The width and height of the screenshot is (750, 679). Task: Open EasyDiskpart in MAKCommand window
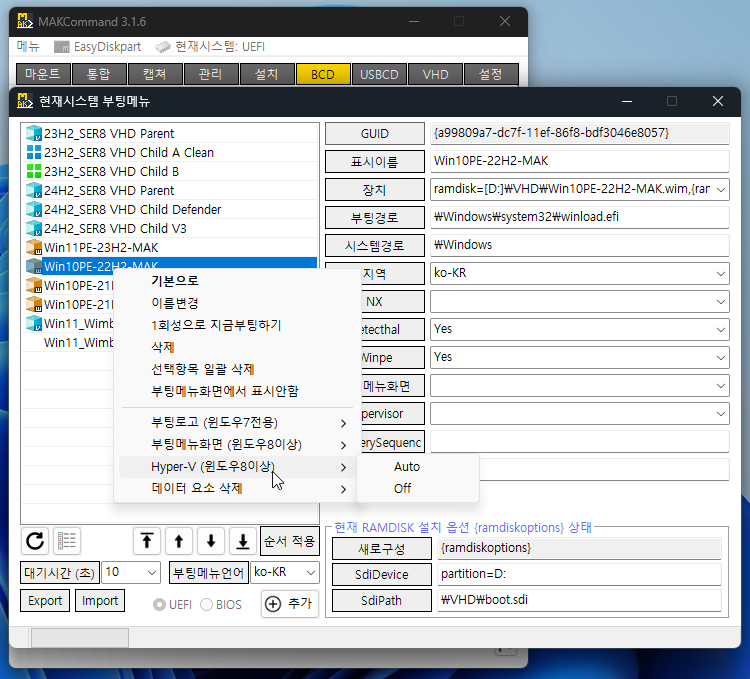pos(98,47)
